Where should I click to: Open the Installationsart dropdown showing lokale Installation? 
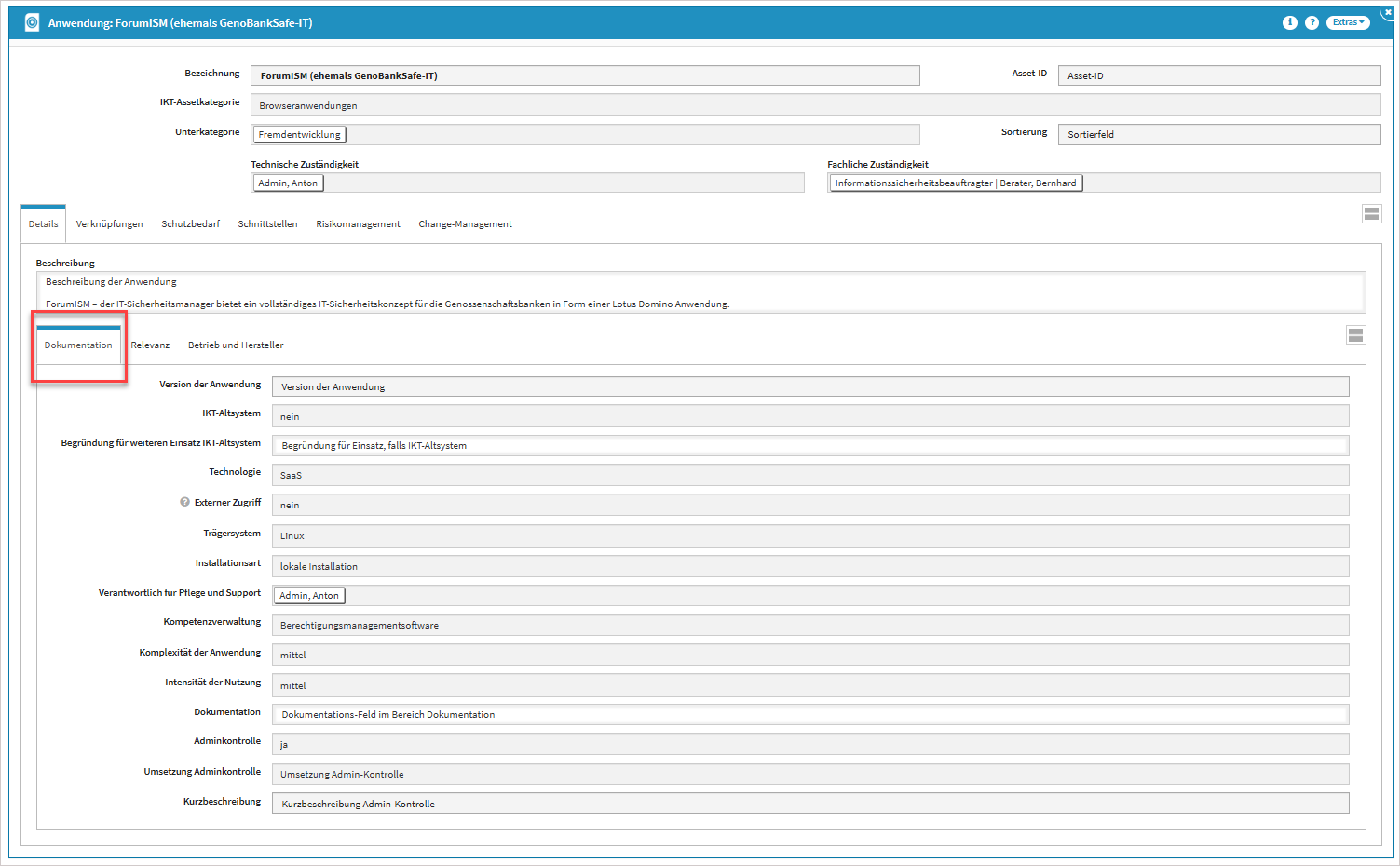point(810,566)
